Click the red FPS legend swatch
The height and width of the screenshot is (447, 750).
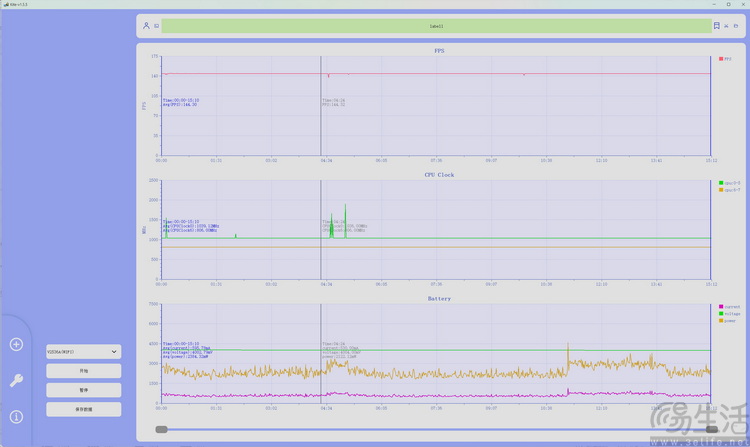tap(721, 59)
